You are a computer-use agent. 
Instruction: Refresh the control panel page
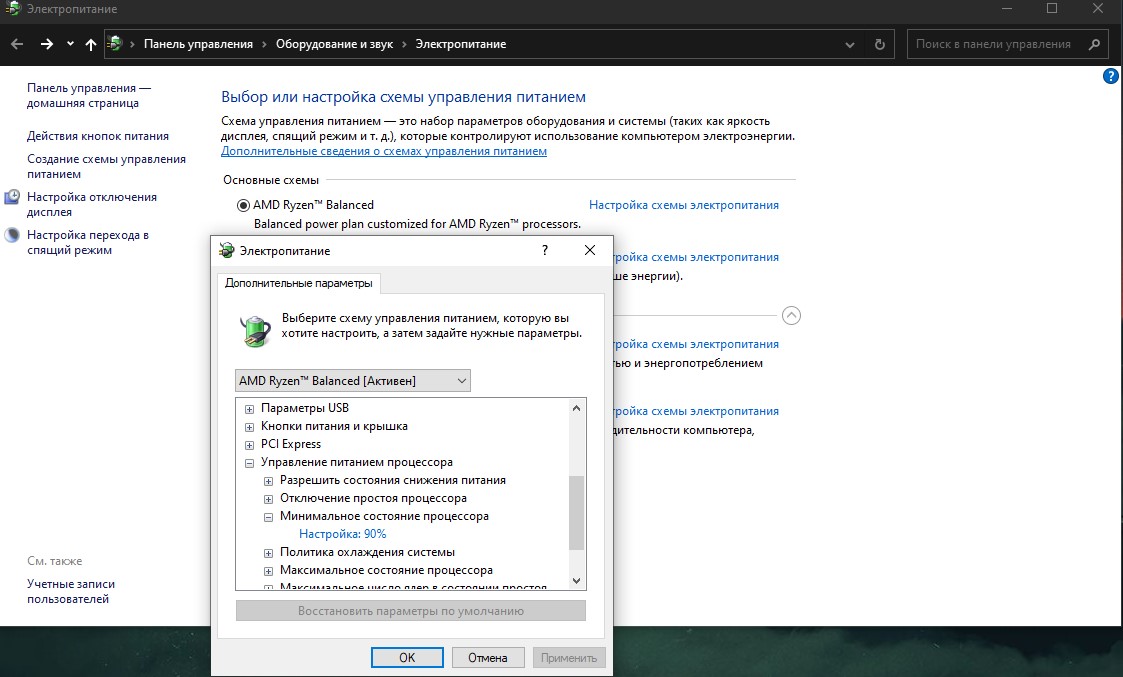879,44
